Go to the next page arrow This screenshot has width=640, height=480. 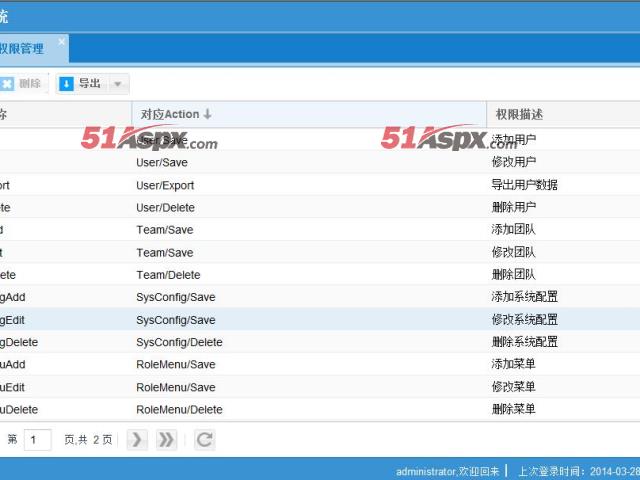click(x=137, y=440)
